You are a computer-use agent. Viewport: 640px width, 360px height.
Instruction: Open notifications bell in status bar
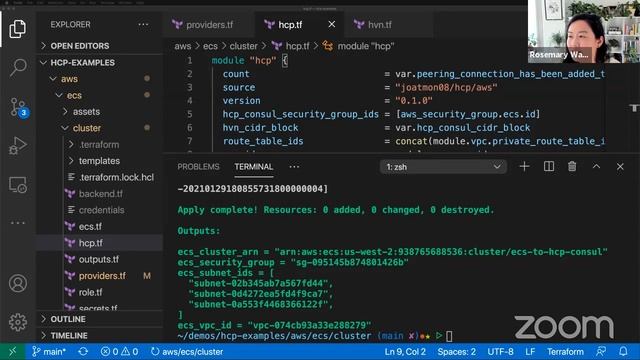(623, 351)
